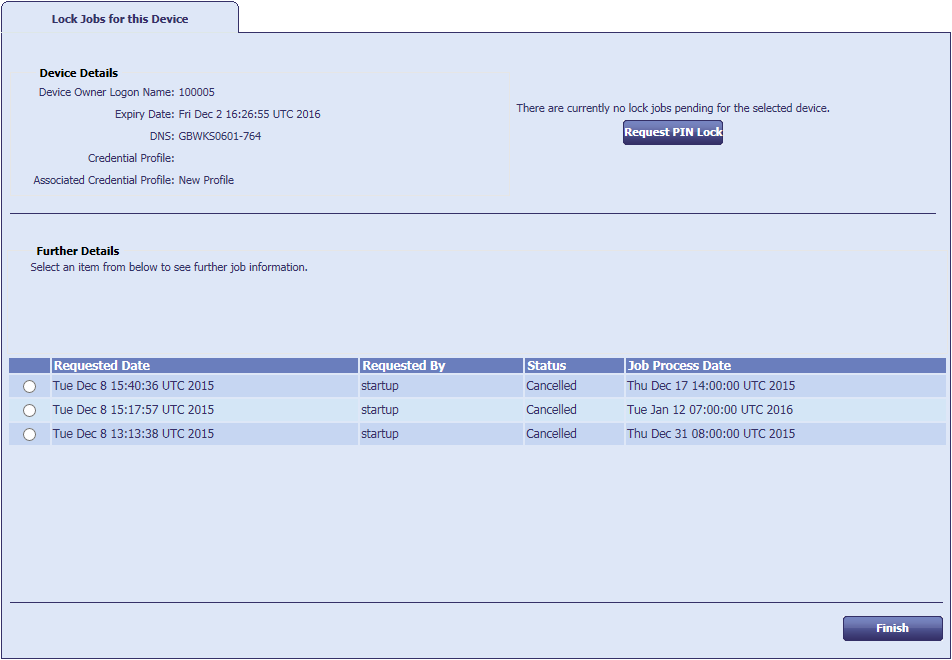Click the New Profile associated credential value

[x=206, y=180]
